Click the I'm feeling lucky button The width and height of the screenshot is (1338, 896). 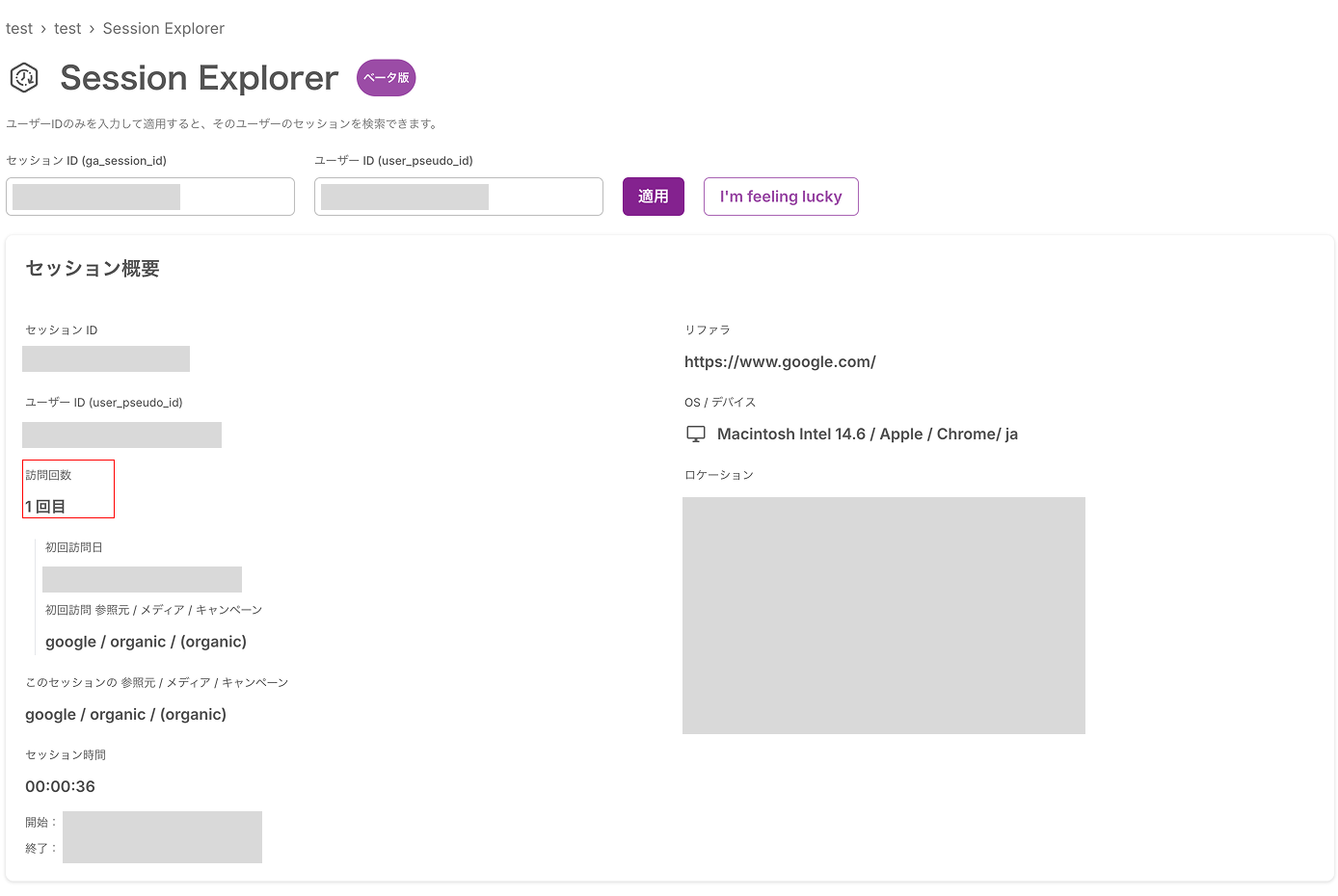[x=781, y=196]
